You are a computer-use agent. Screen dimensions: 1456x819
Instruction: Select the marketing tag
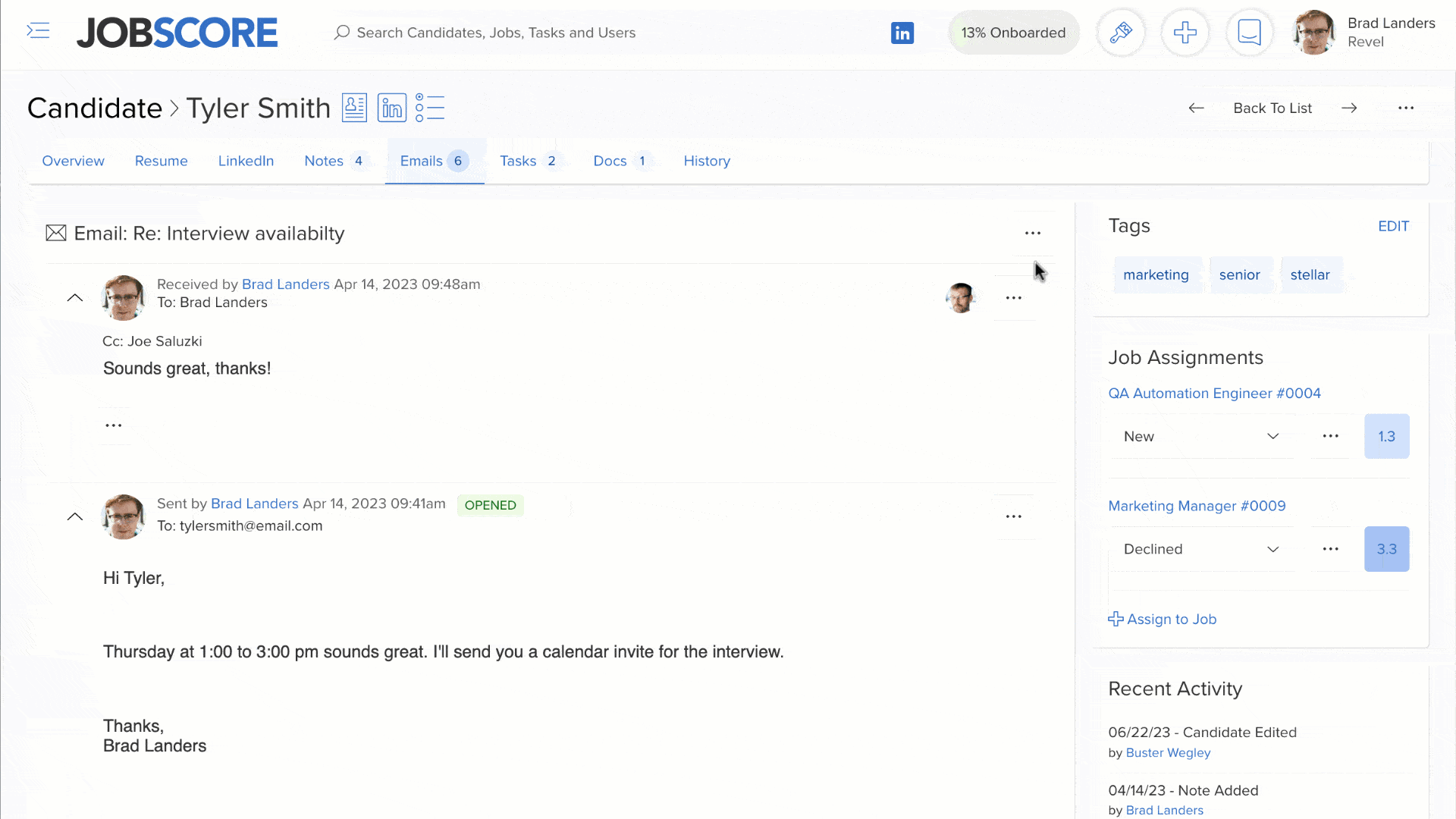tap(1156, 275)
